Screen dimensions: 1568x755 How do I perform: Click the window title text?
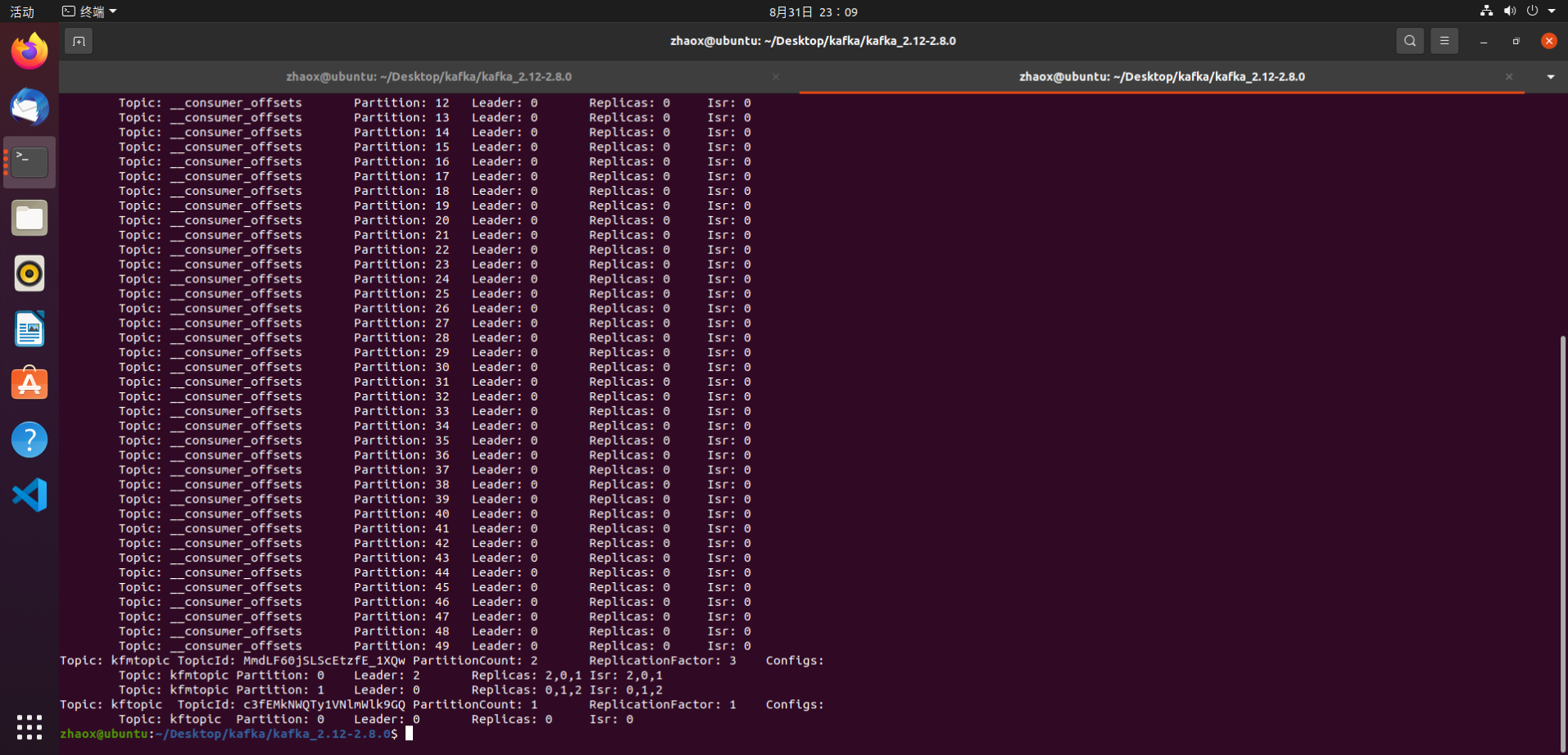tap(813, 41)
